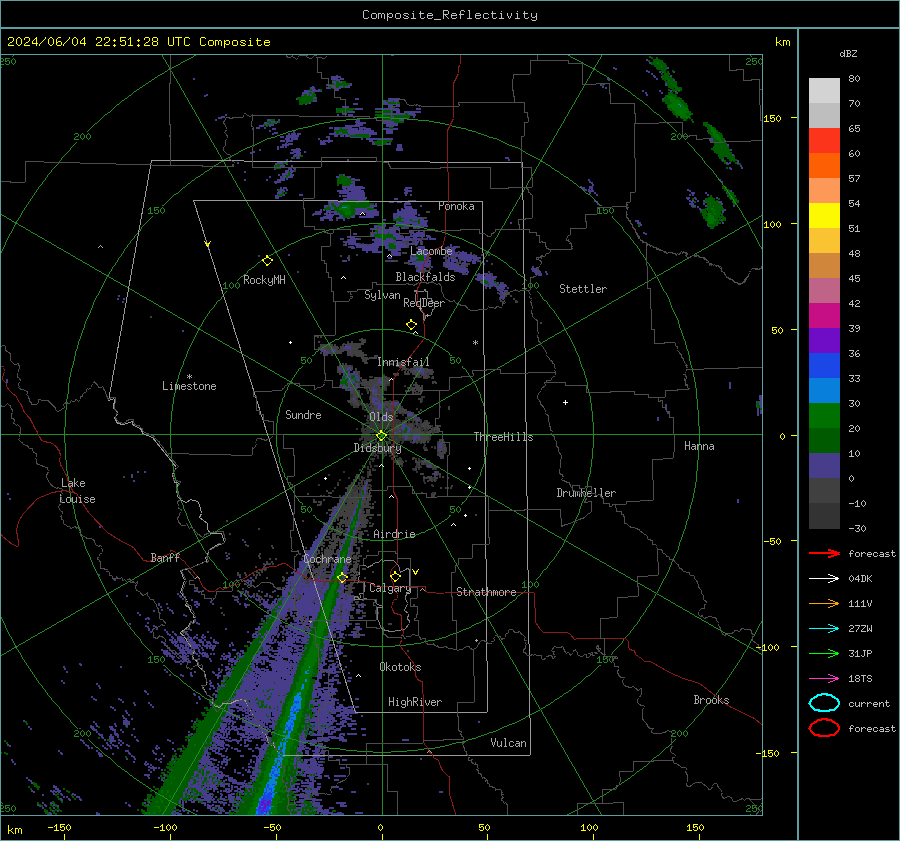Click the HighRiver city label

click(415, 702)
